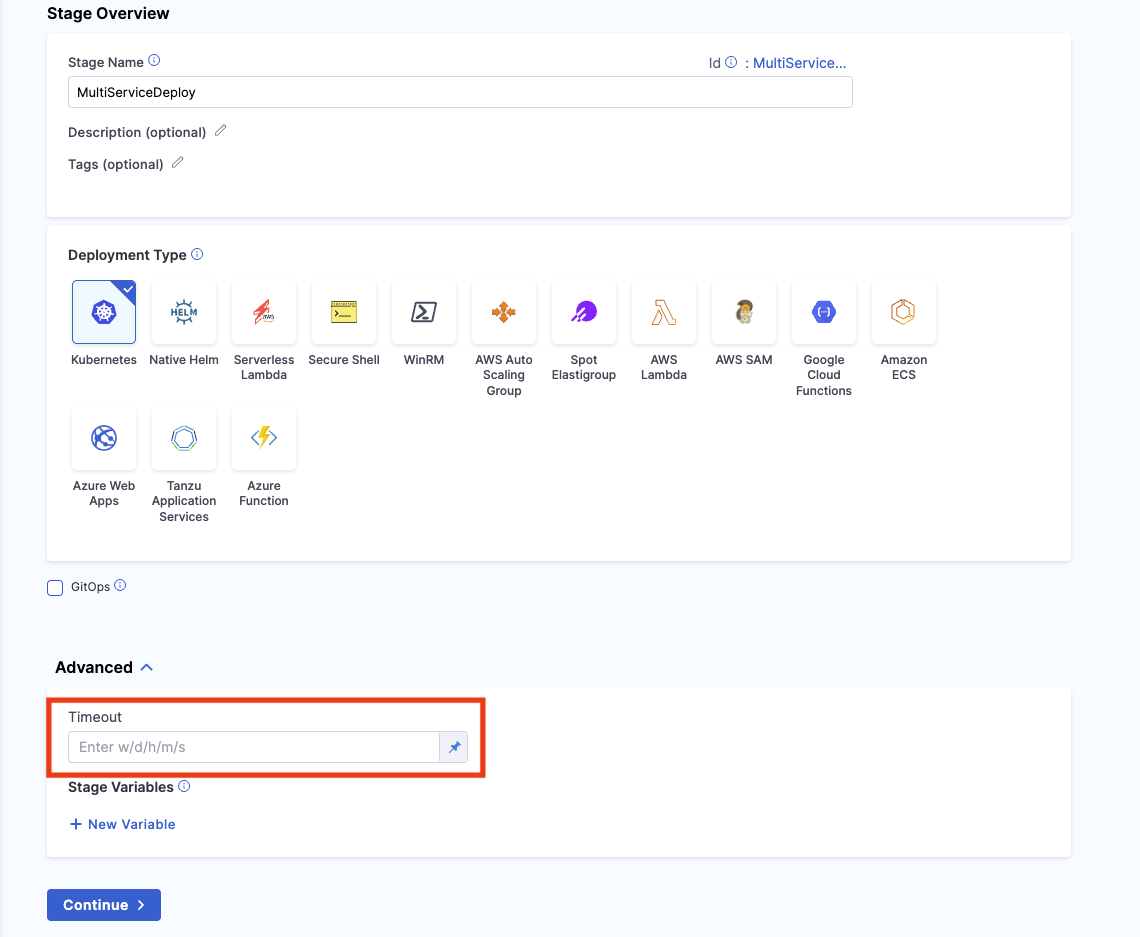Click the Timeout pin type selector

(454, 747)
